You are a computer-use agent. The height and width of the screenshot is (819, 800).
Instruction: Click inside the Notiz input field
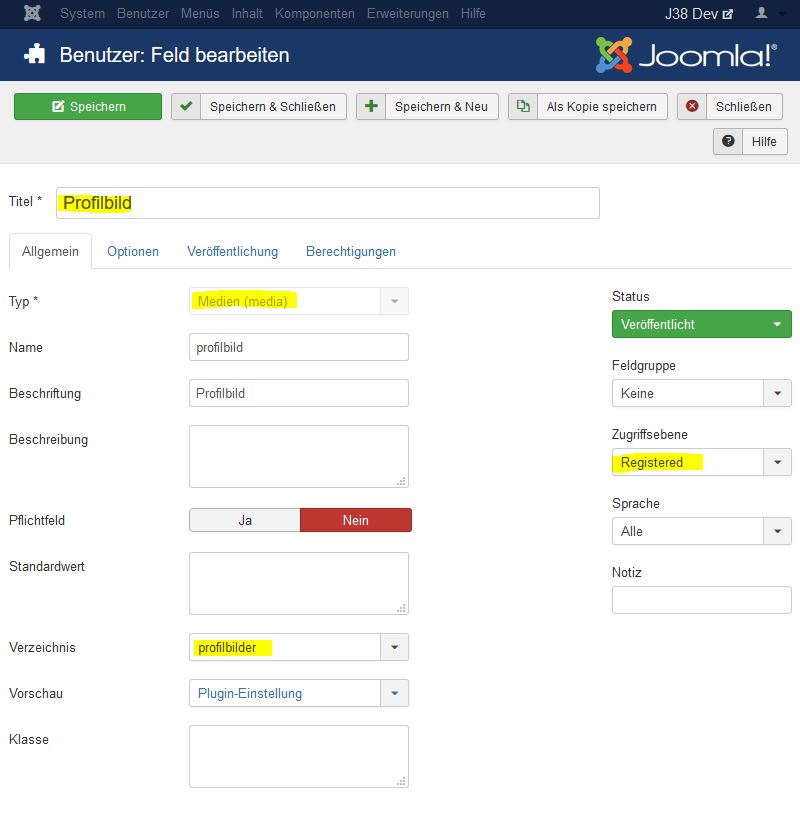(x=700, y=600)
